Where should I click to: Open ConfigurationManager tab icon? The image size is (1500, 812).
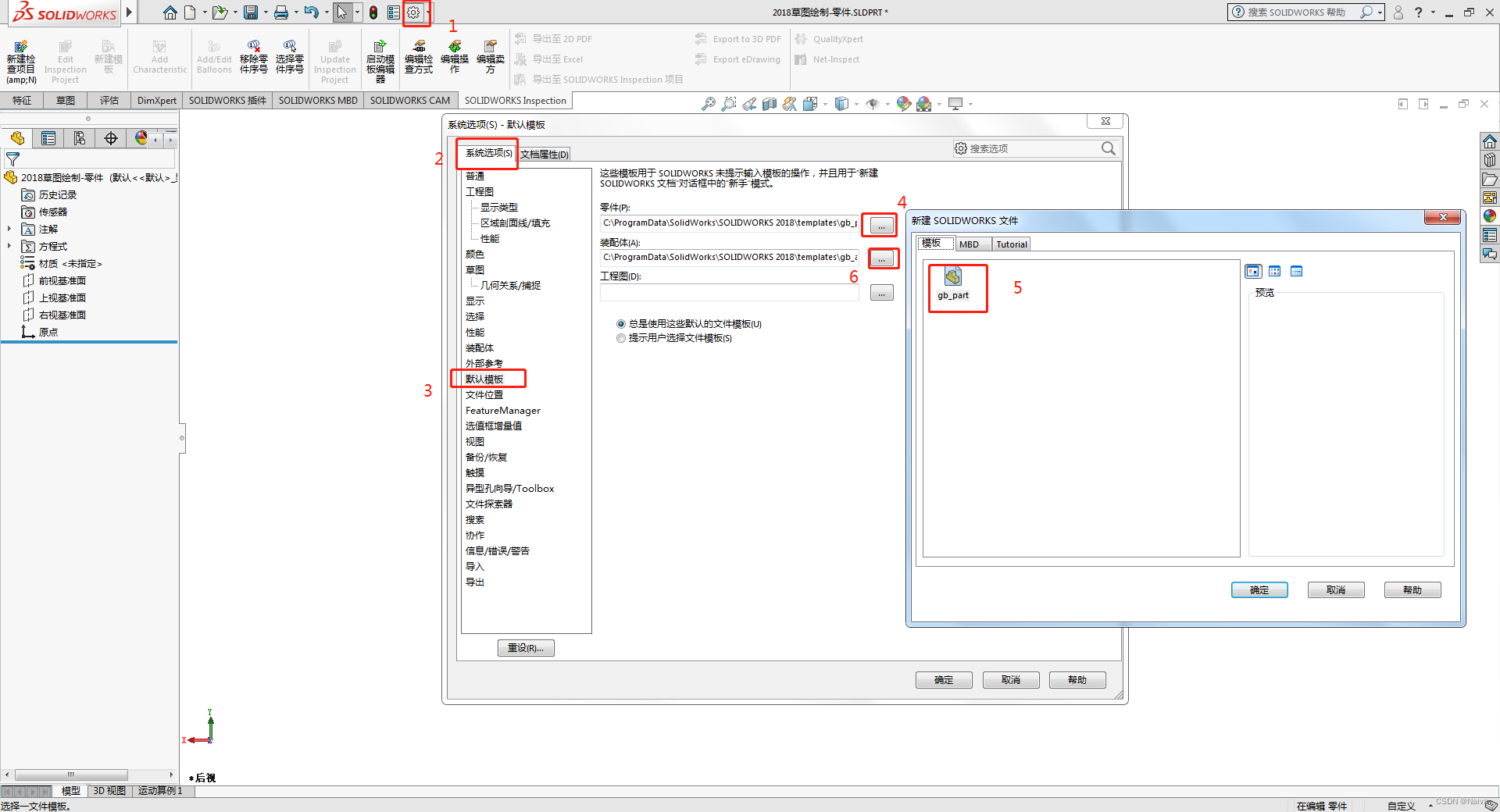coord(80,138)
